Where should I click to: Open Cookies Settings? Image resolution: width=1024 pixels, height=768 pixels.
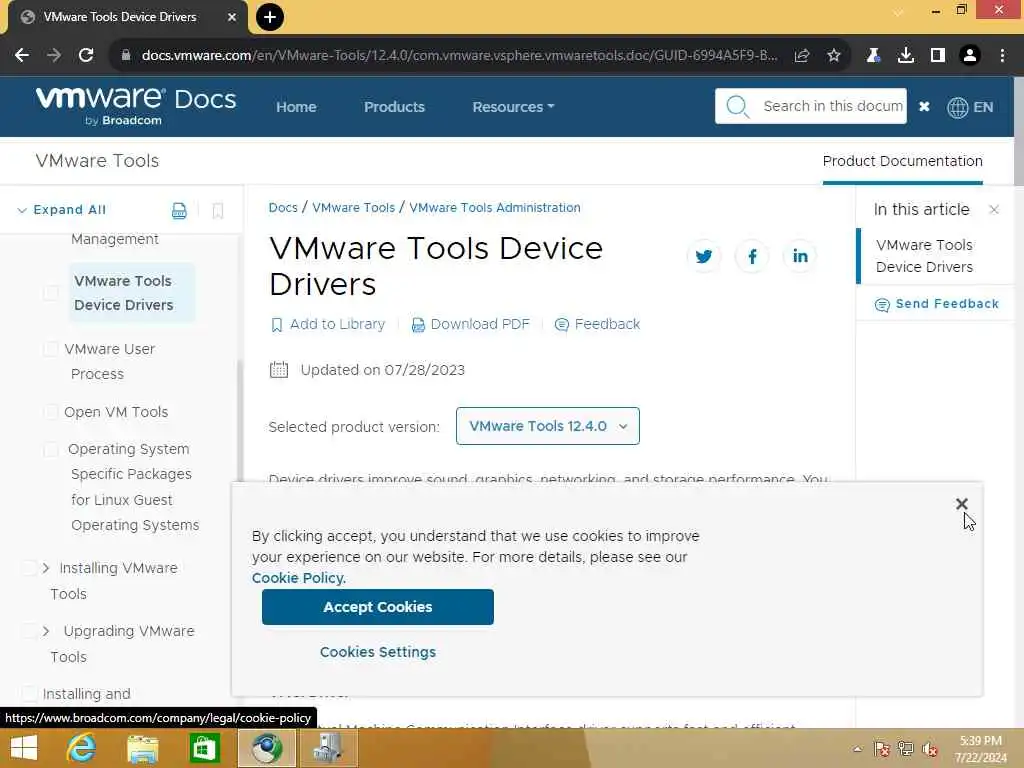tap(377, 652)
